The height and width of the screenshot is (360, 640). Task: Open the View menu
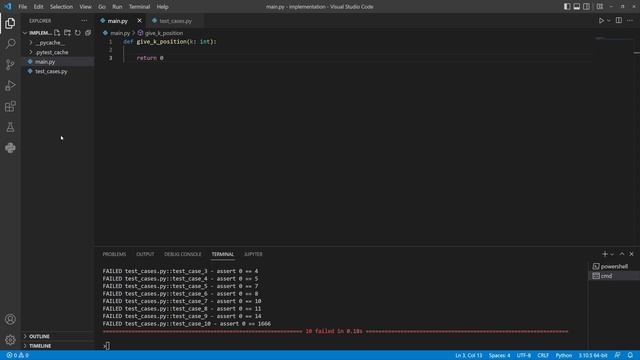click(x=85, y=7)
